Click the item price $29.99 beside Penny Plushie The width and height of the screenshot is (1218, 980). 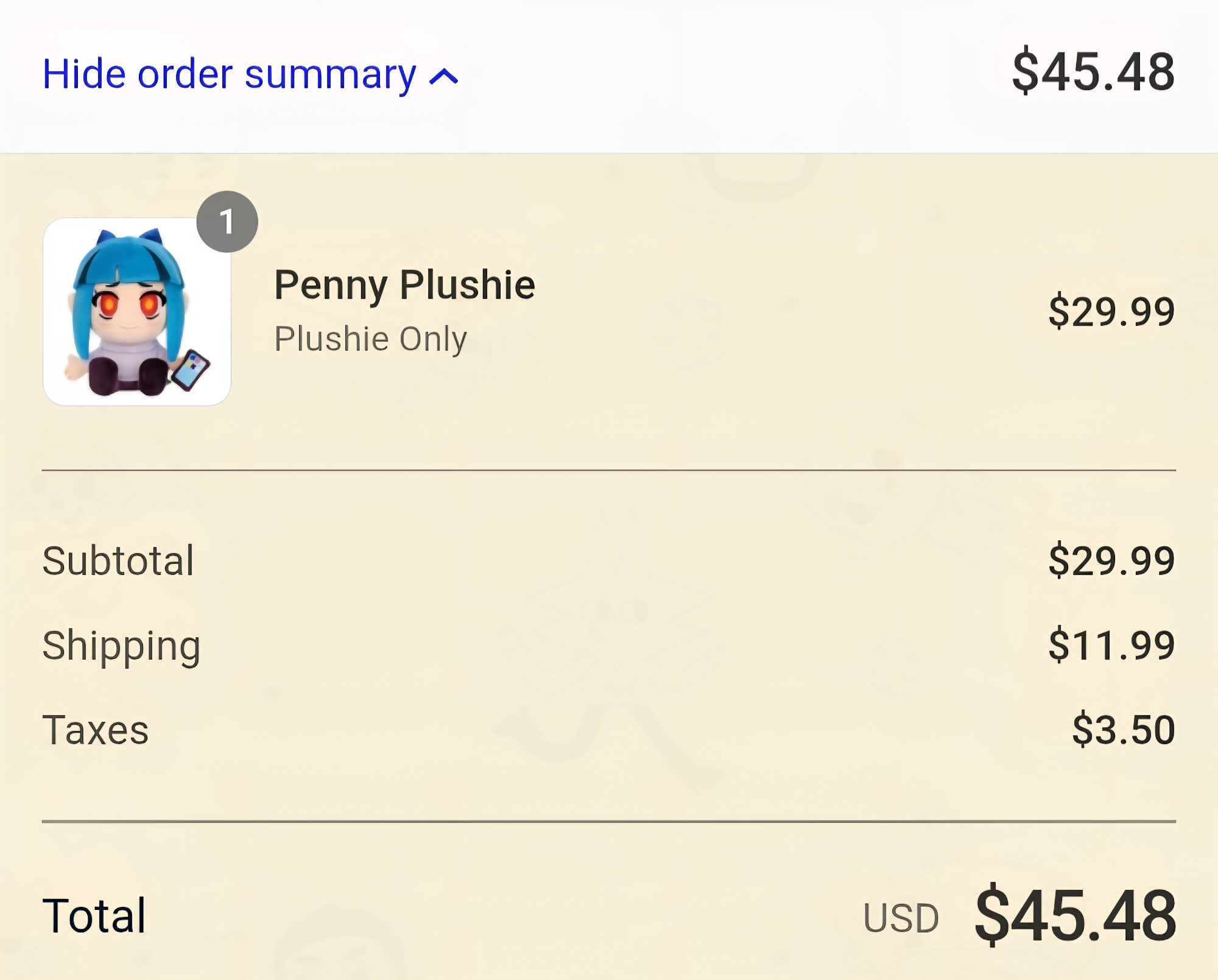1111,311
